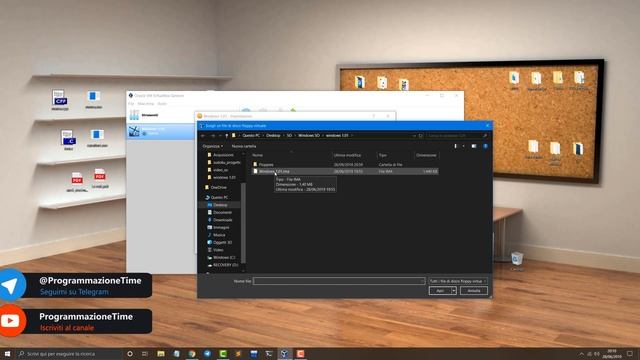The height and width of the screenshot is (360, 640).
Task: Open the File menu in VirtualBox Gestore
Action: [131, 104]
